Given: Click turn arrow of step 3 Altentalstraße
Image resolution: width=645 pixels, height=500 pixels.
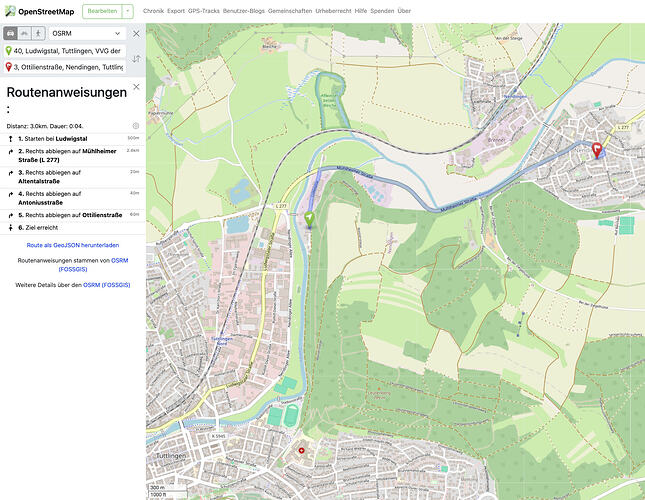Looking at the screenshot, I should 11,173.
